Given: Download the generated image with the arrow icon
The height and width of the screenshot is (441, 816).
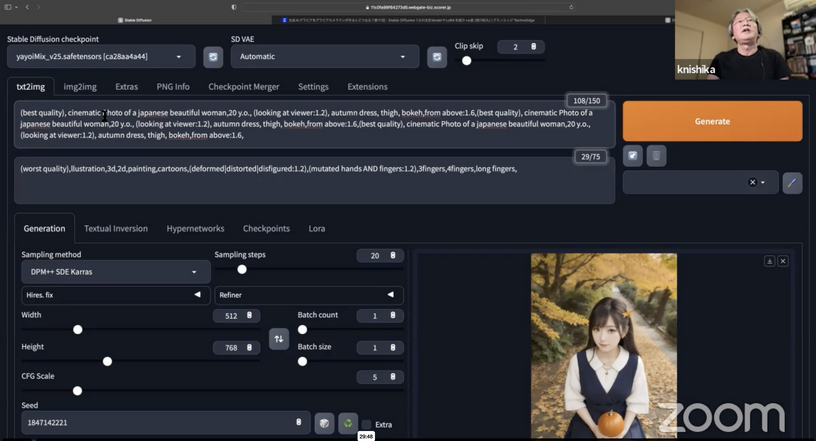Looking at the screenshot, I should tap(769, 261).
